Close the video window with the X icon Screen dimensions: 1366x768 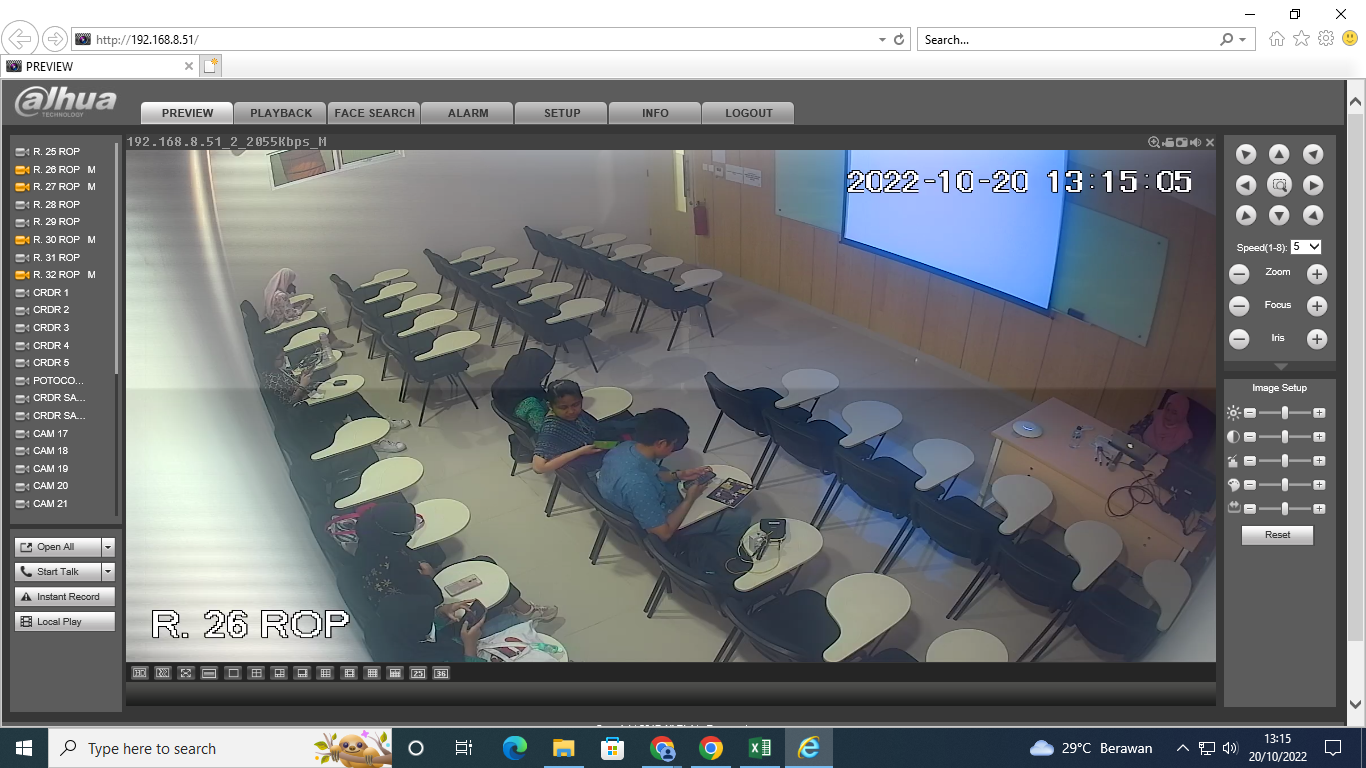coord(1210,142)
